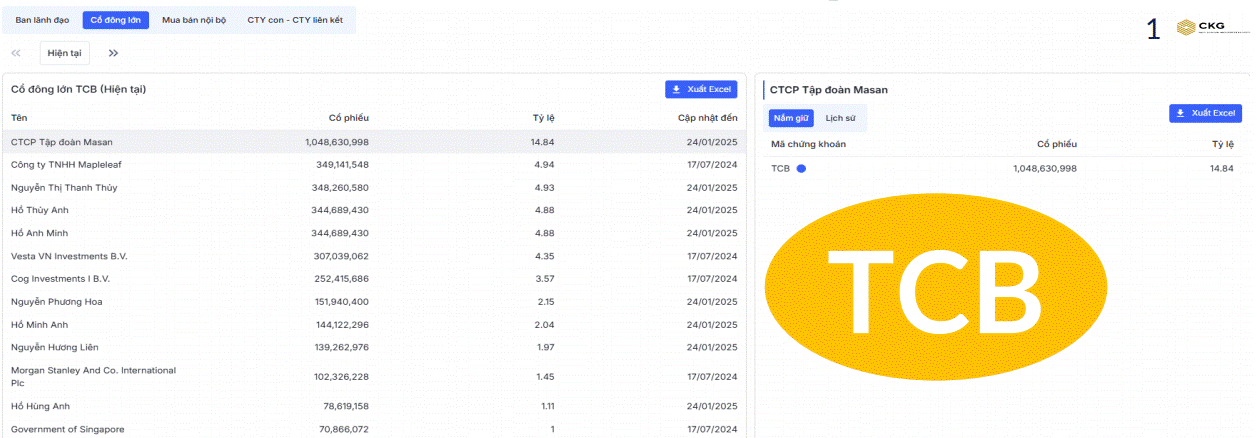Image resolution: width=1257 pixels, height=438 pixels.
Task: Click the CKG logo
Action: 1213,28
